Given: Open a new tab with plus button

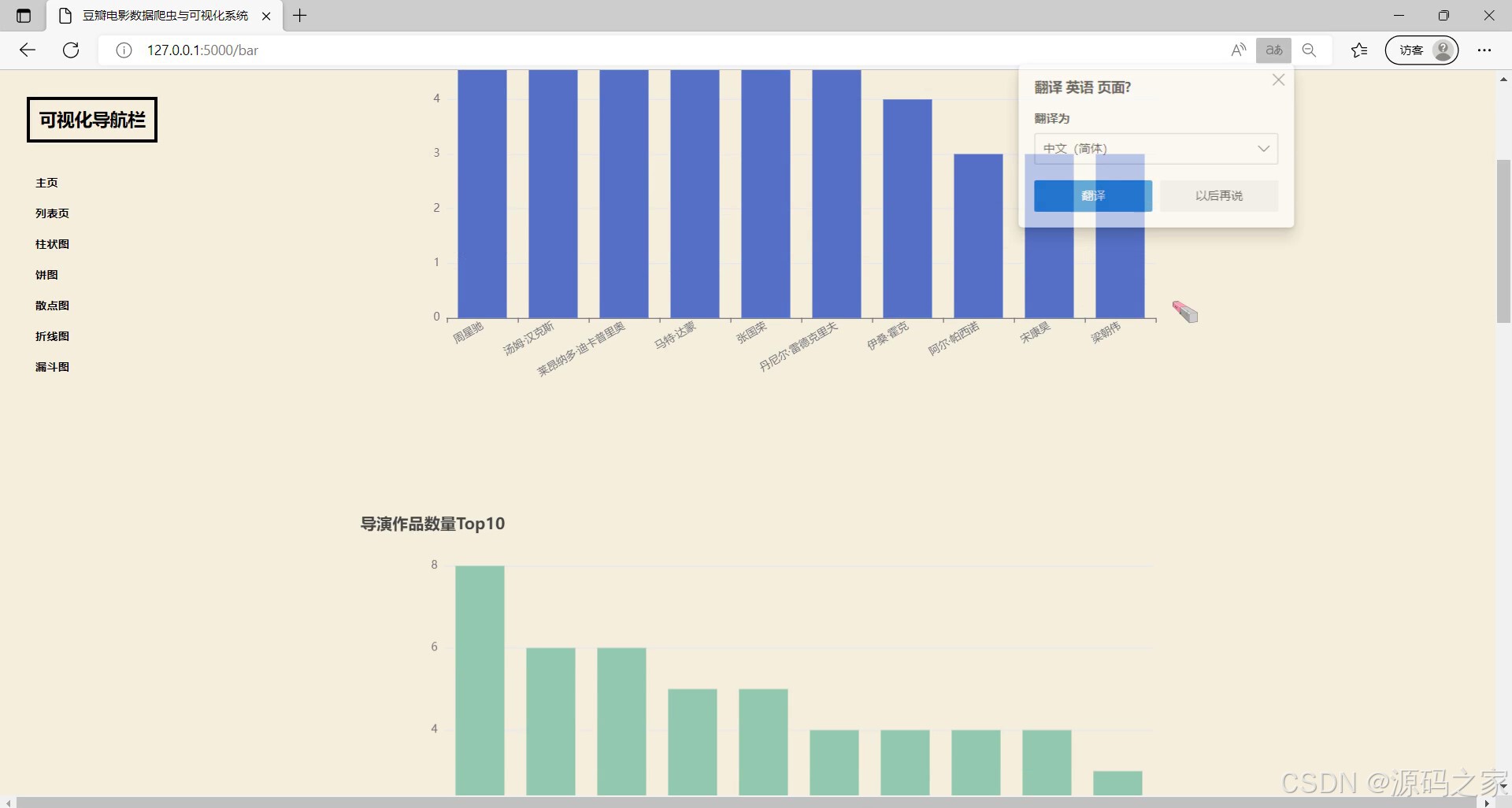Looking at the screenshot, I should tap(300, 15).
